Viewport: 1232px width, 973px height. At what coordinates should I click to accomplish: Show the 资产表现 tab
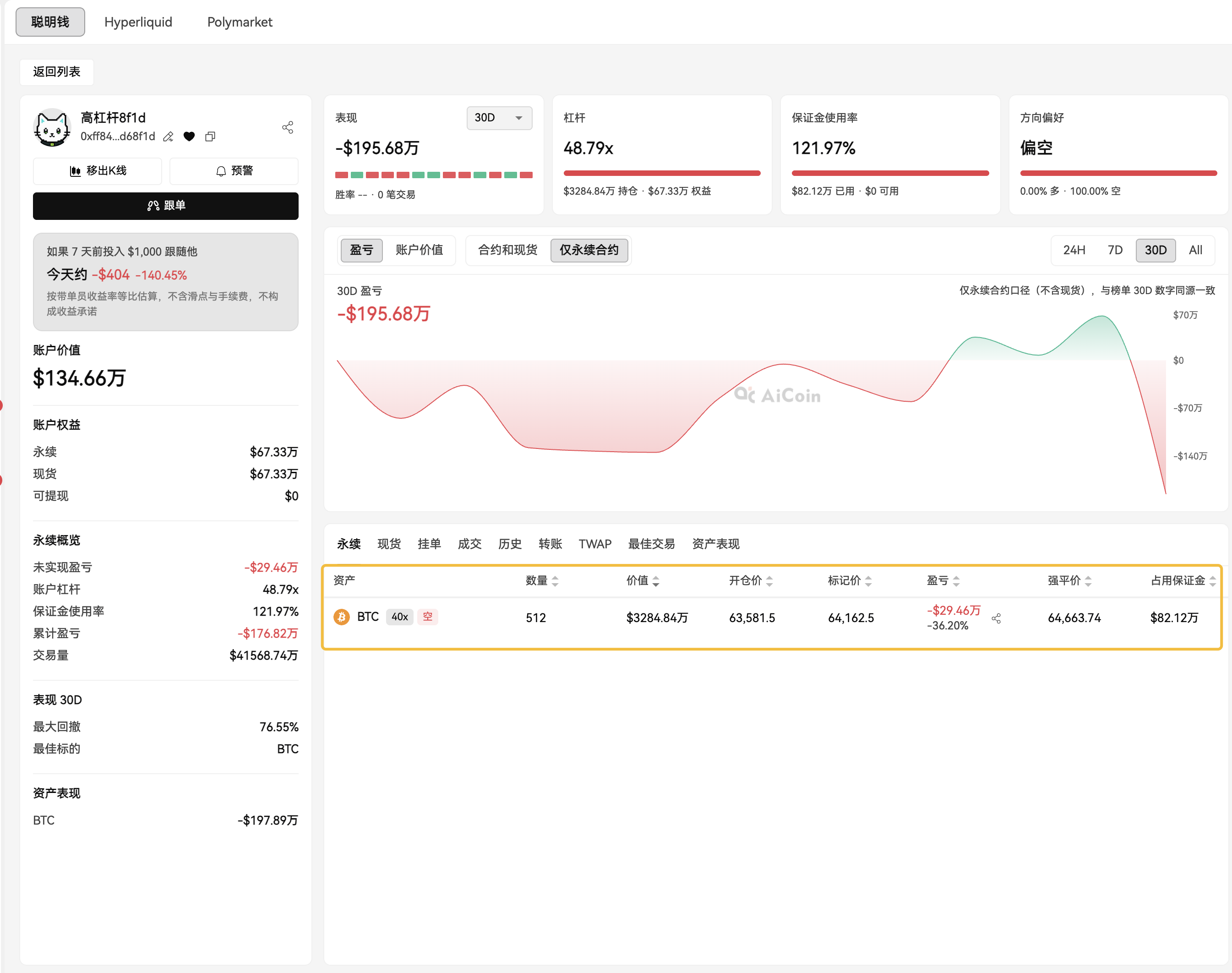(715, 544)
